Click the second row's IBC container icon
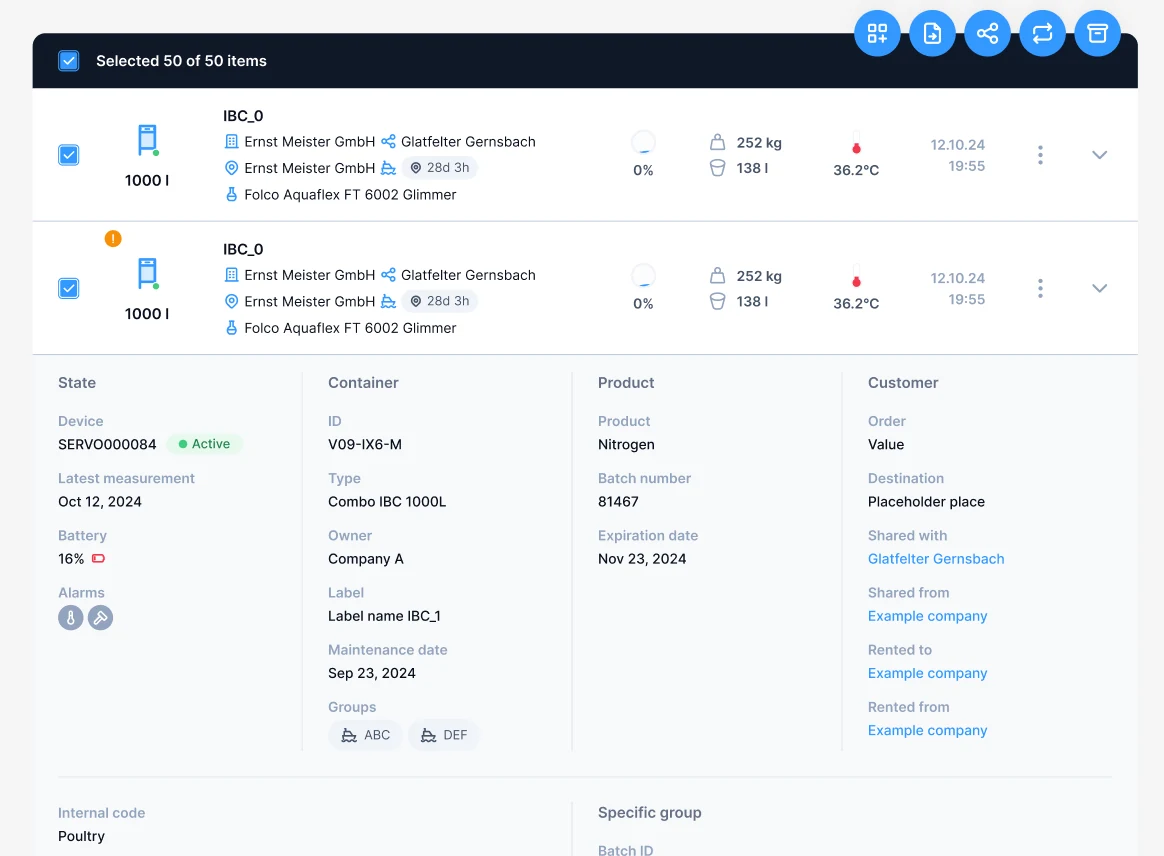1164x856 pixels. tap(148, 273)
